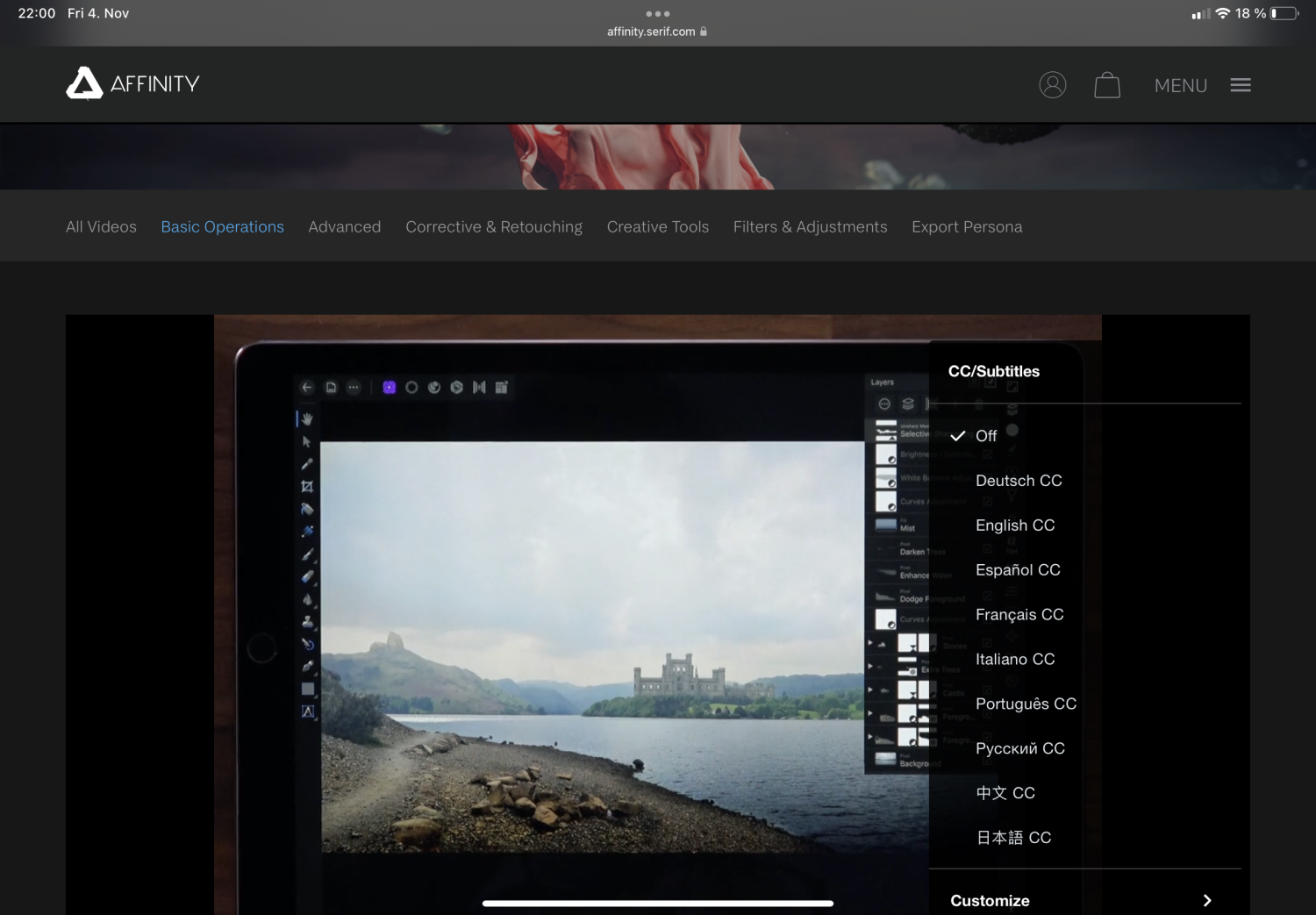Enable English CC subtitles
Screen dimensions: 1316x915
click(1014, 525)
